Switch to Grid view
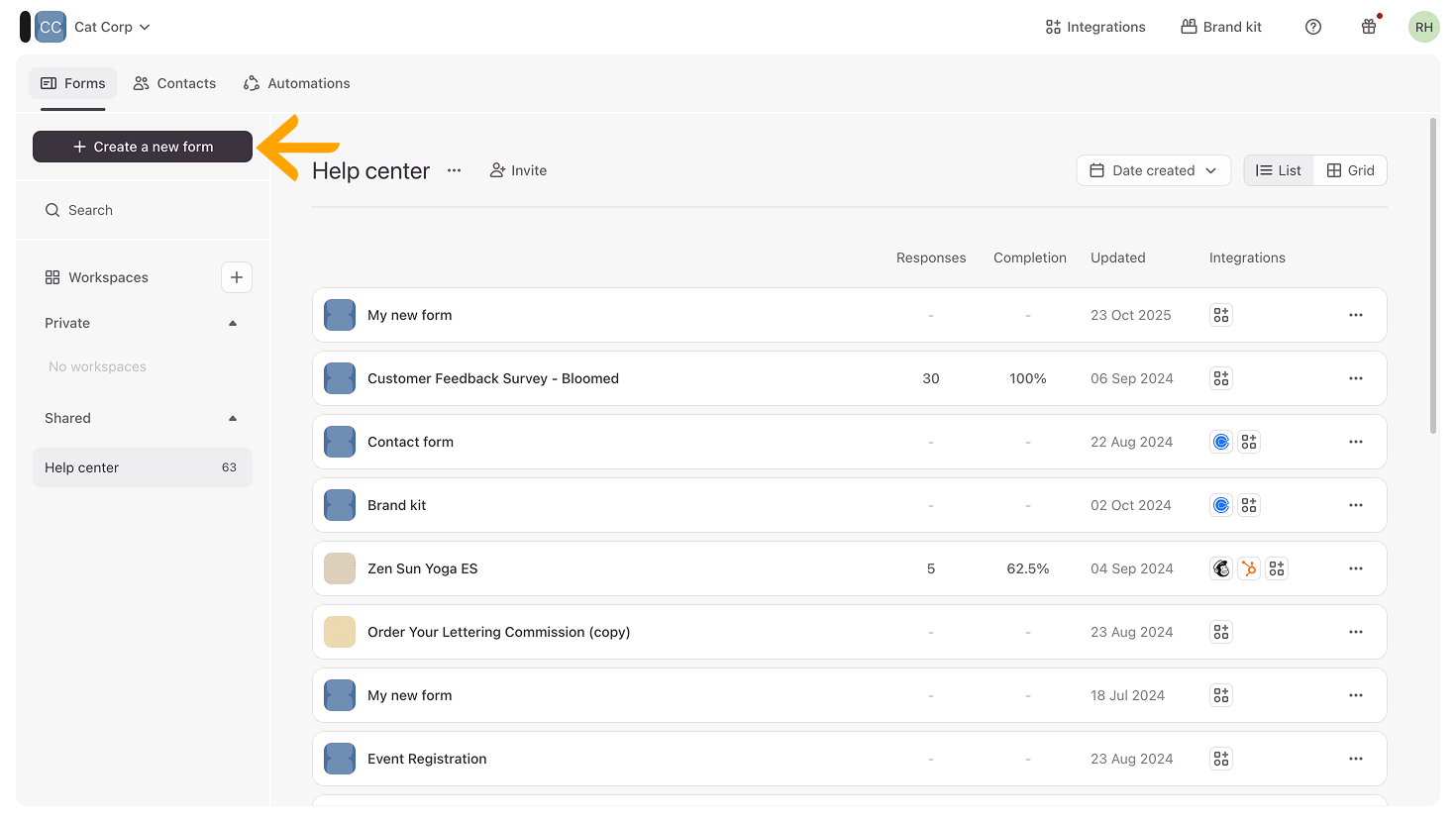The image size is (1456, 822). tap(1350, 170)
